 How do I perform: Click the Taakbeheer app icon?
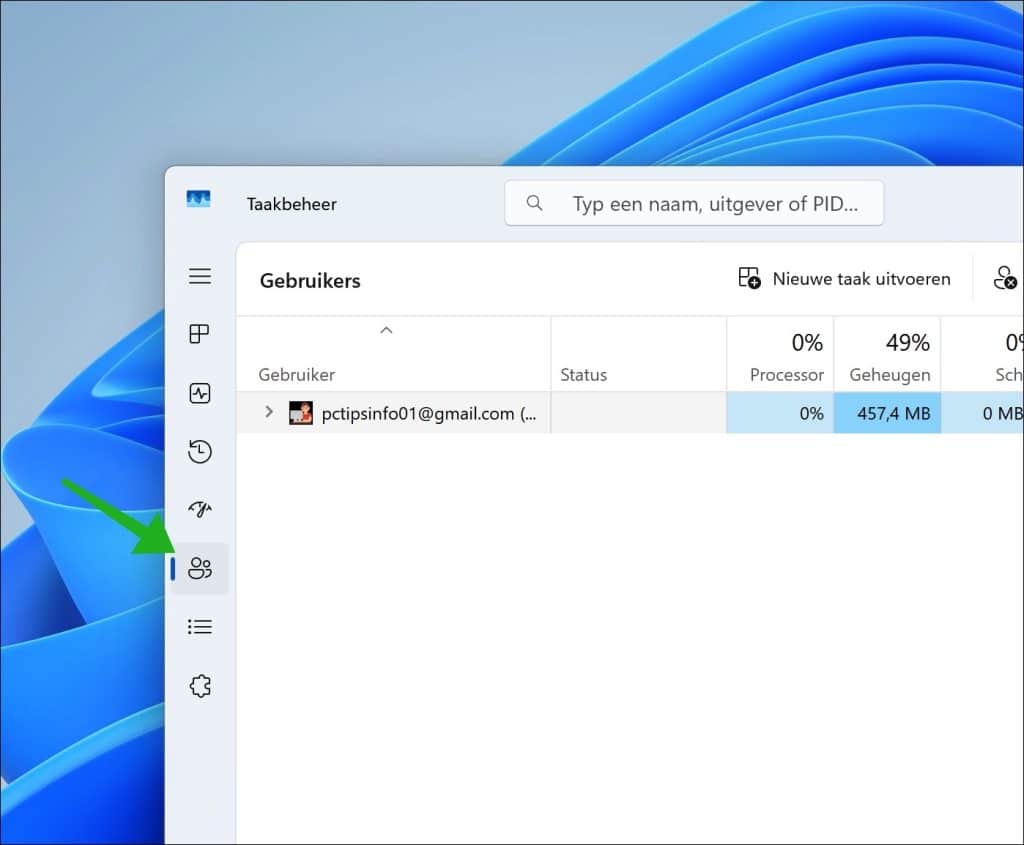(x=198, y=199)
